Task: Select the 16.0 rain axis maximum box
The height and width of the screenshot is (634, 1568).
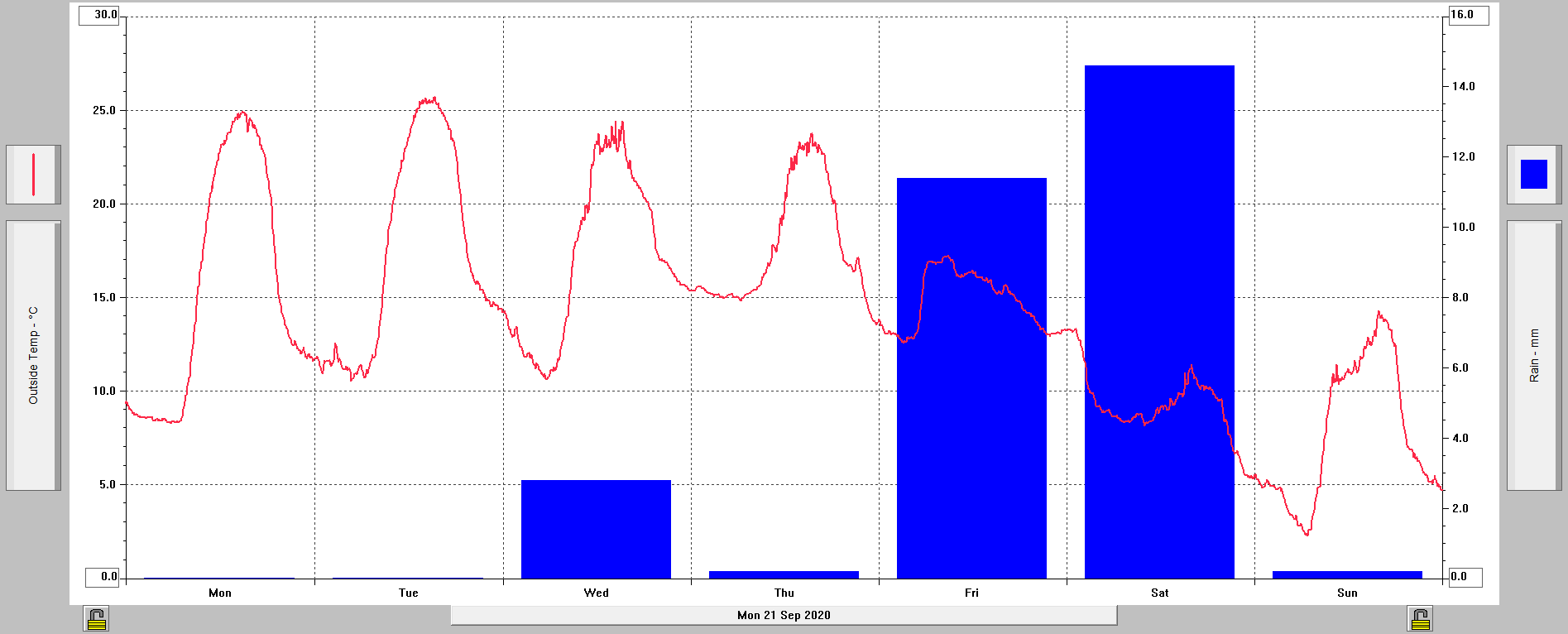Action: [1468, 15]
